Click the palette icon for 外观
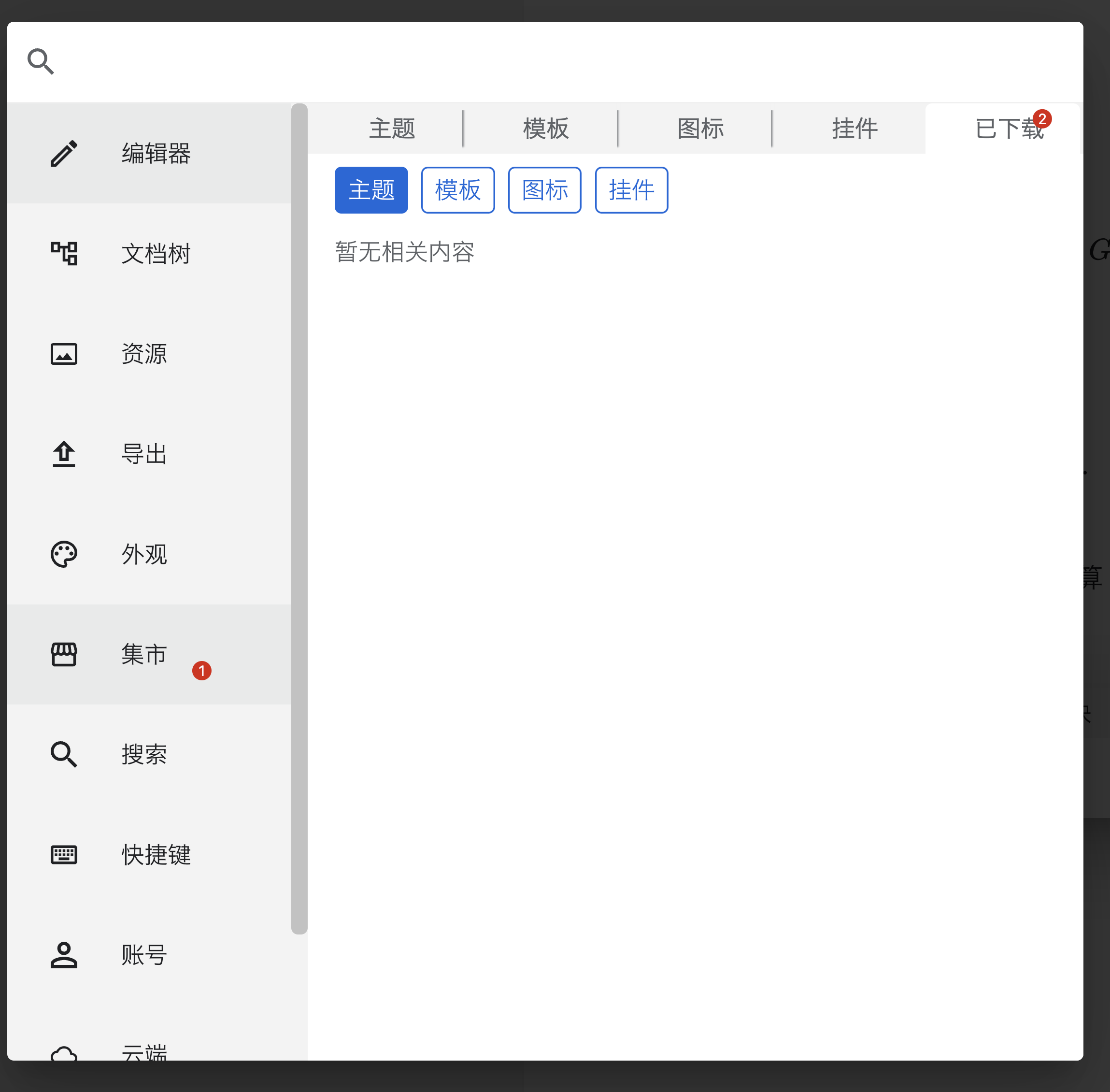Viewport: 1110px width, 1092px height. (64, 554)
